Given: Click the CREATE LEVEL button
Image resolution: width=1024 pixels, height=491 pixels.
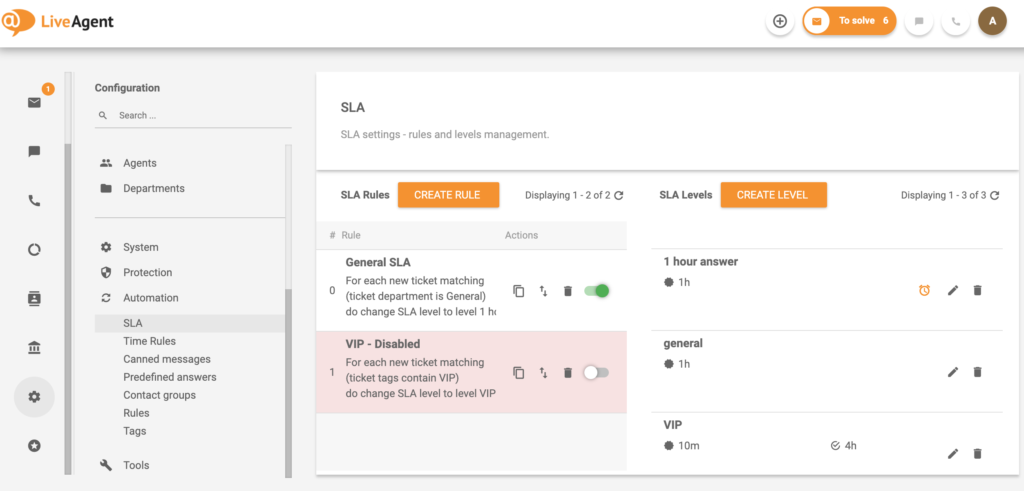Looking at the screenshot, I should [772, 195].
